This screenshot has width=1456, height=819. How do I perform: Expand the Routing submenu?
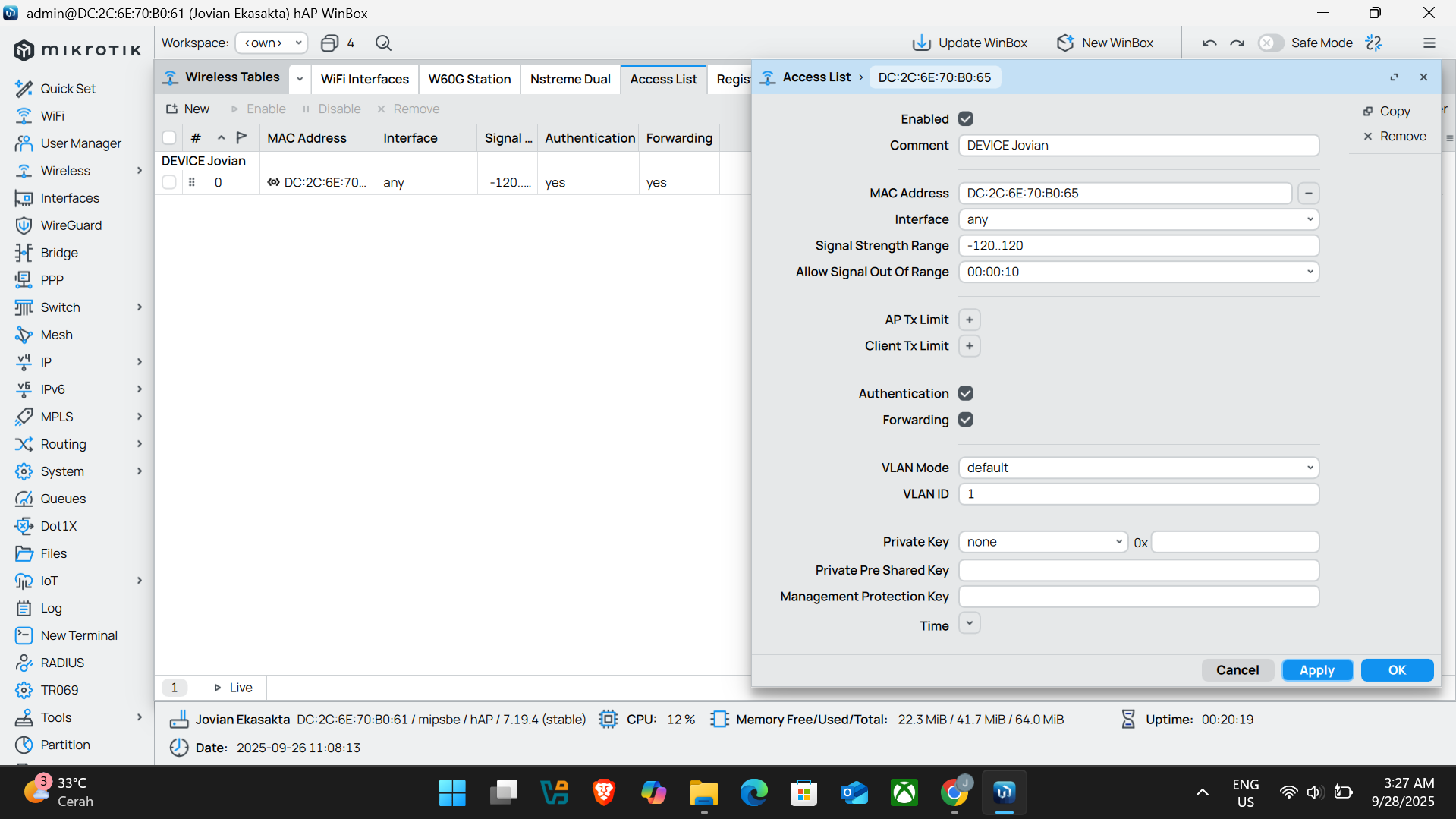(x=140, y=444)
